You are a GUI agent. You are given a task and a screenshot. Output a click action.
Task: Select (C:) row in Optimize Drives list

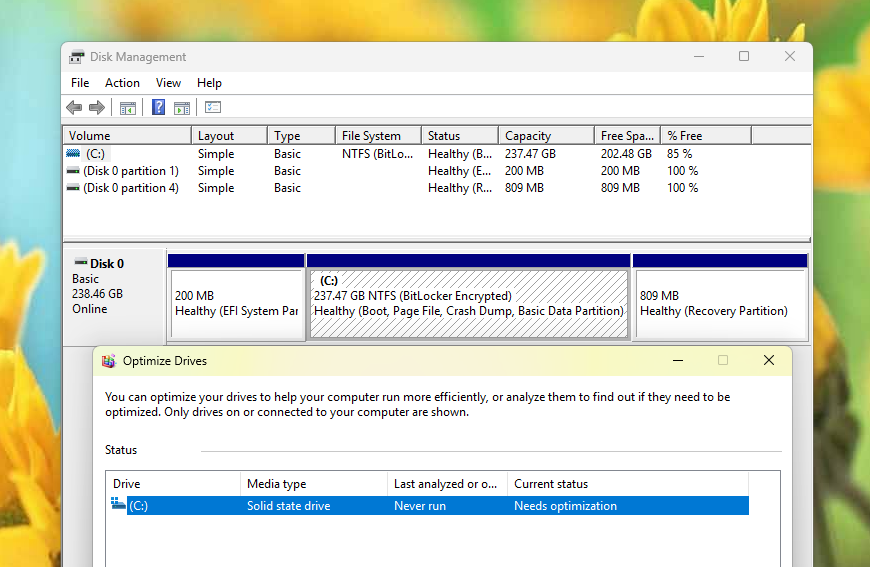(x=431, y=505)
